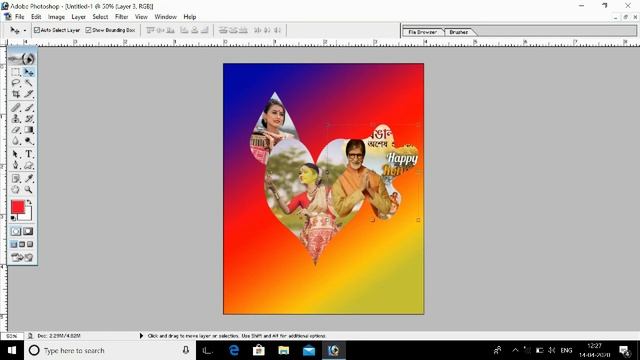Viewport: 640px width, 360px height.
Task: Click the Doc size text in status bar
Action: point(59,336)
